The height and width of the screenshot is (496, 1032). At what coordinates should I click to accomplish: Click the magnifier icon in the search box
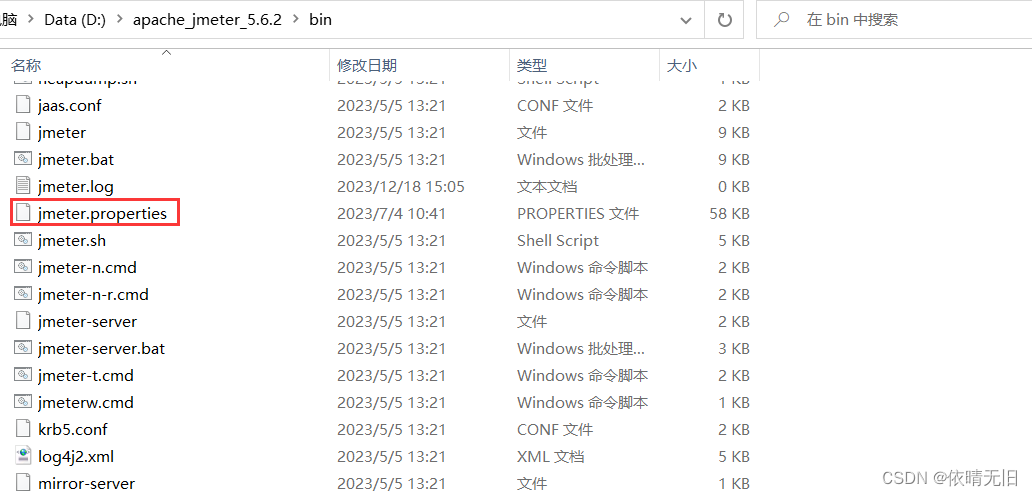click(x=781, y=20)
